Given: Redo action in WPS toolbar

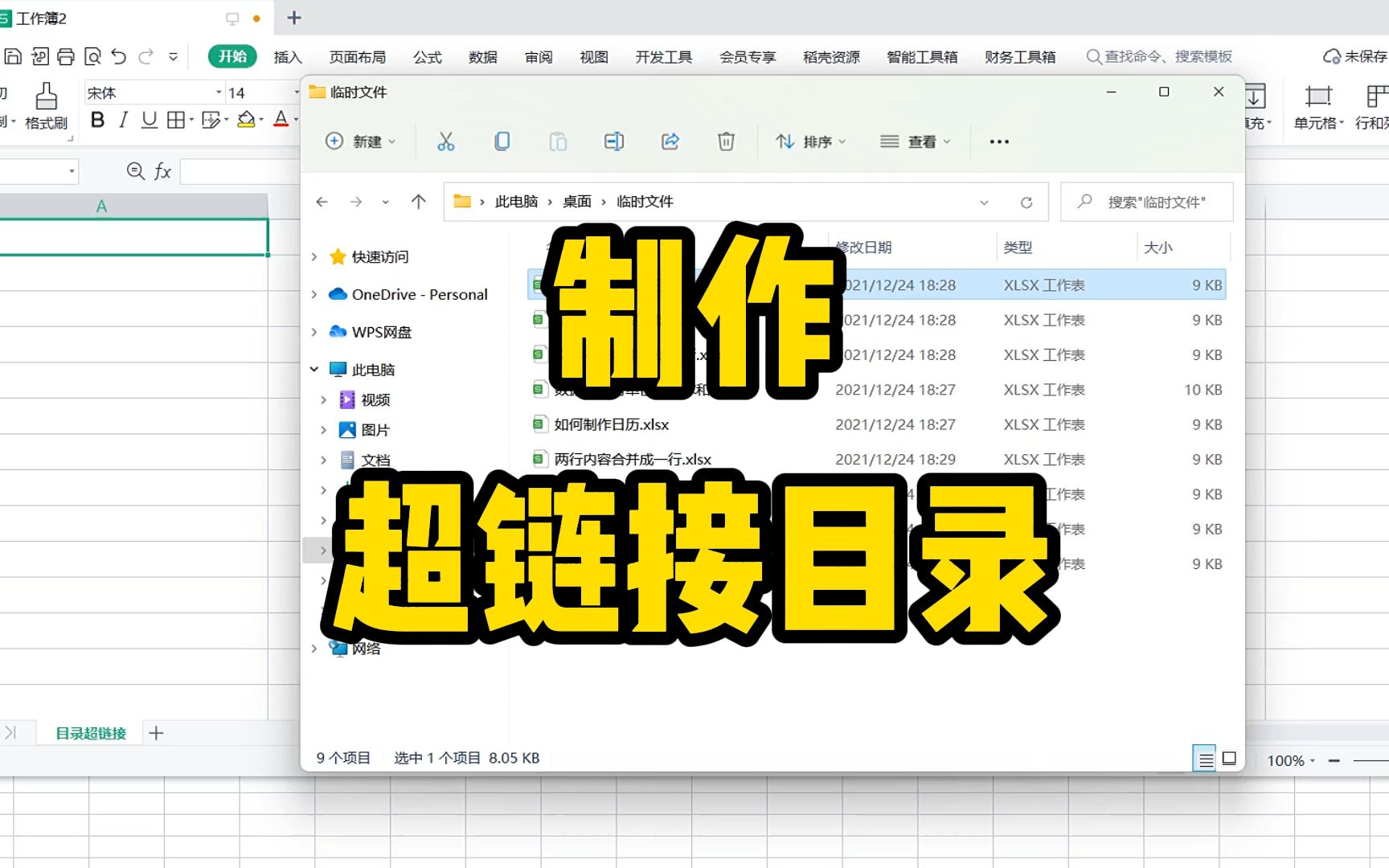Looking at the screenshot, I should 146,56.
